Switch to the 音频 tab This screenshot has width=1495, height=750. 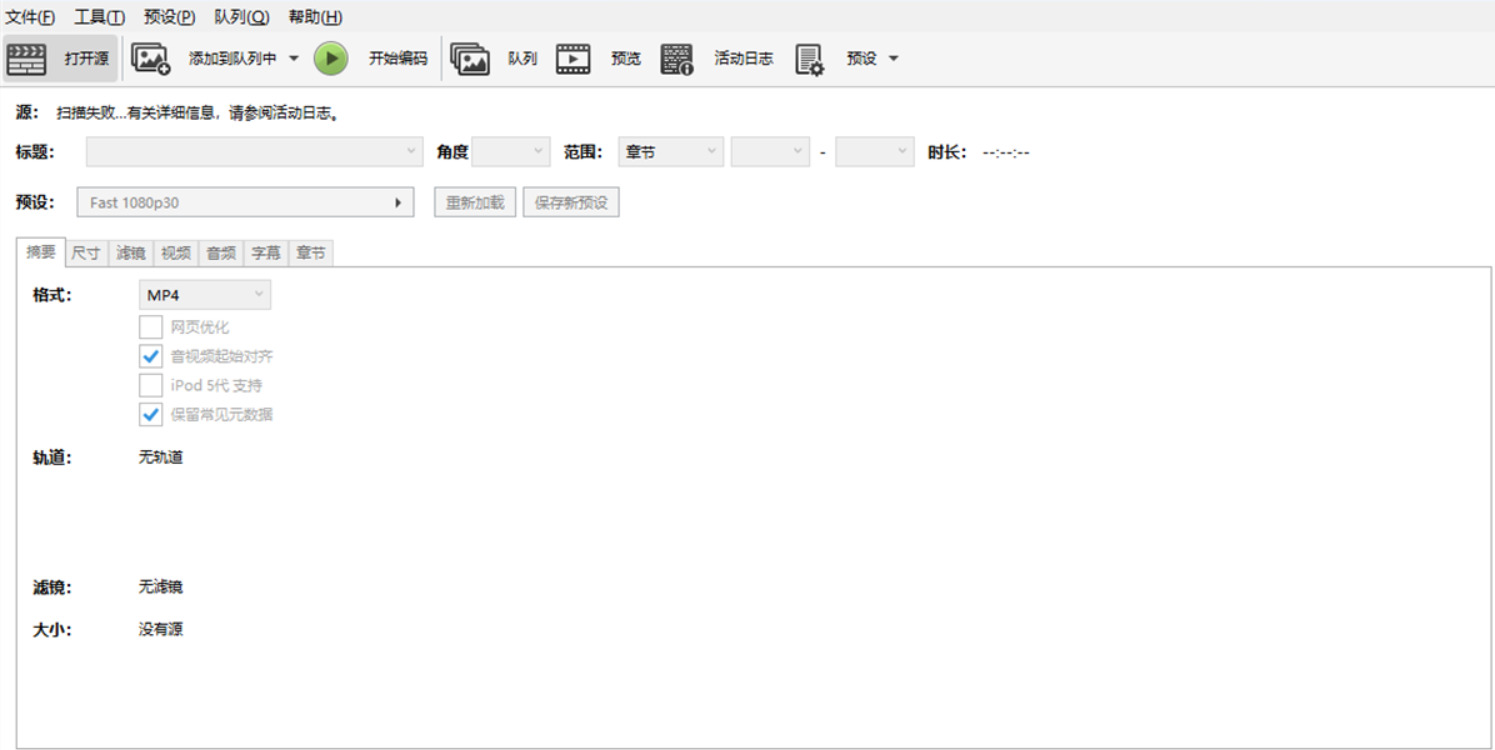click(x=221, y=253)
